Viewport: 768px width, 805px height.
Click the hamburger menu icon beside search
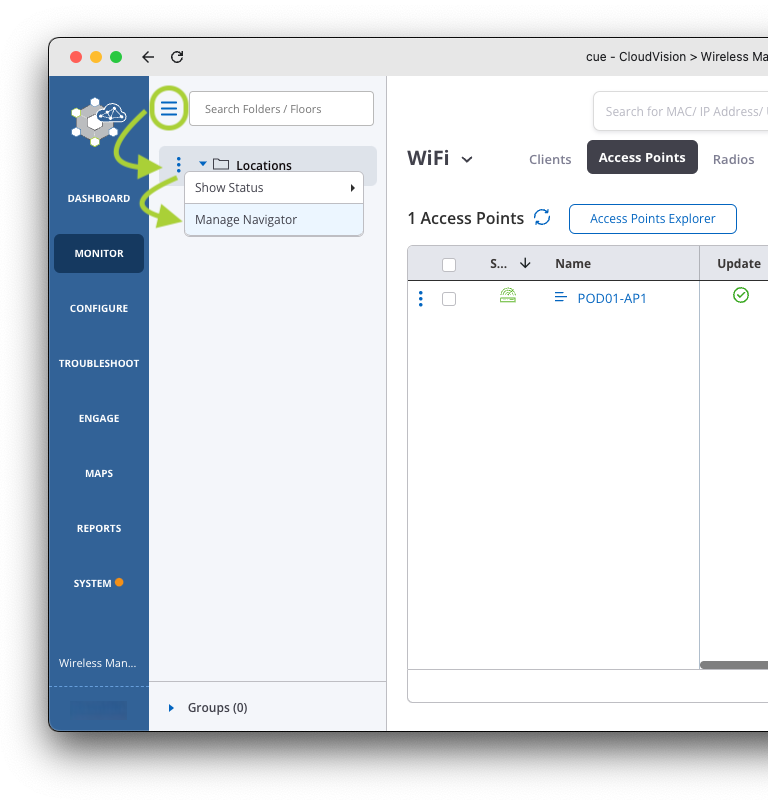[x=169, y=108]
